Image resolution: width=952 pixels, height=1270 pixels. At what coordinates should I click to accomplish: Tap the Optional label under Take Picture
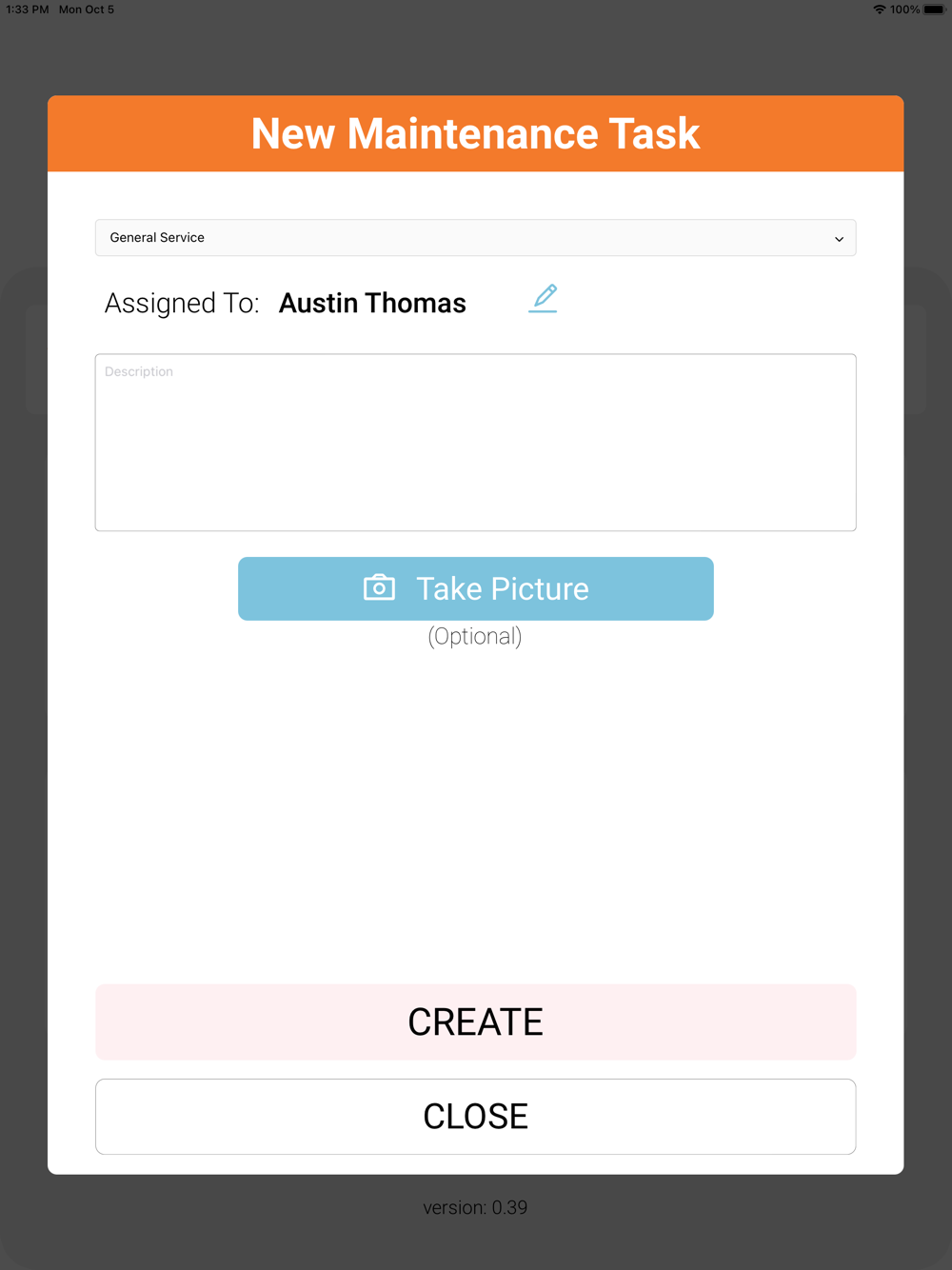[x=475, y=636]
